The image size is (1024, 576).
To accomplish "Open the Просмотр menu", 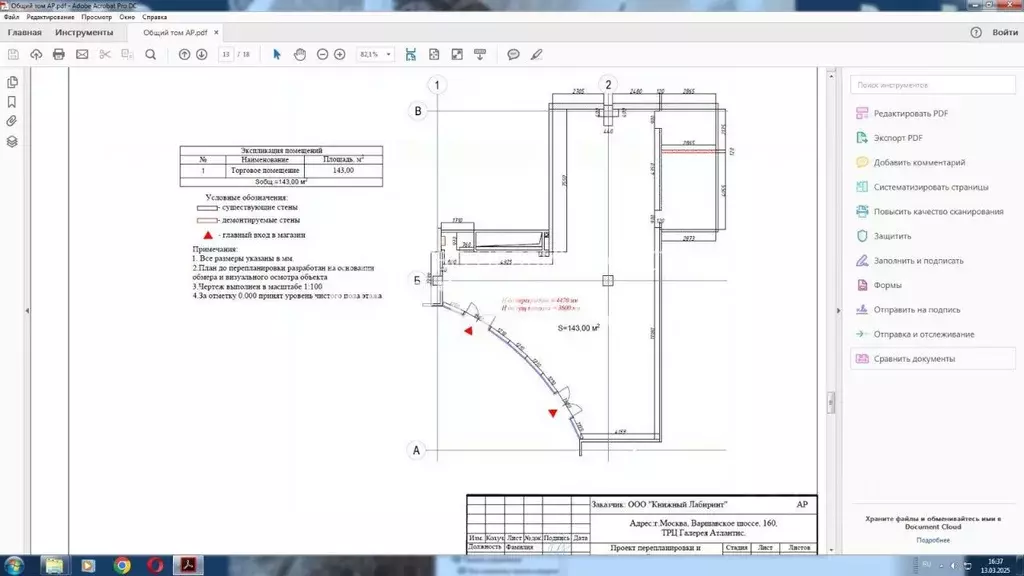I will [97, 17].
